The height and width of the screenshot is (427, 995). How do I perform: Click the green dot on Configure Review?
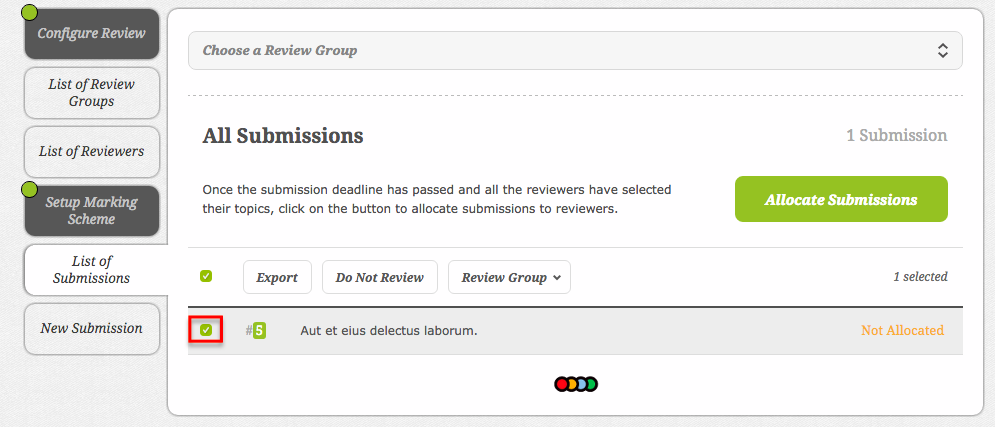pyautogui.click(x=29, y=12)
